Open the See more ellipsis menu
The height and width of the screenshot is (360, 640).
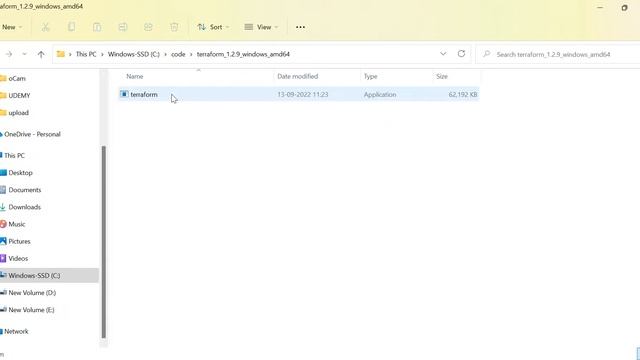pyautogui.click(x=300, y=27)
